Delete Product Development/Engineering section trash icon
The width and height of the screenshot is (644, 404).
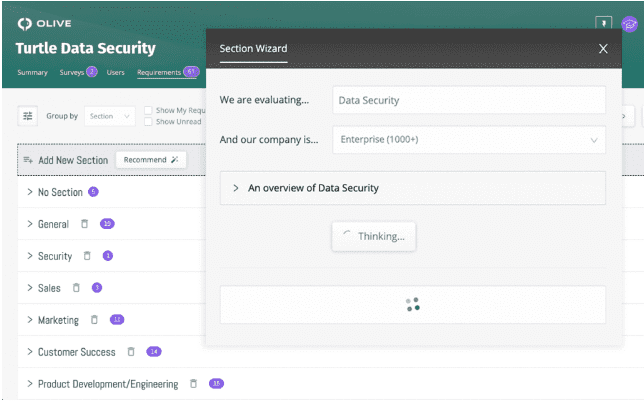[193, 384]
